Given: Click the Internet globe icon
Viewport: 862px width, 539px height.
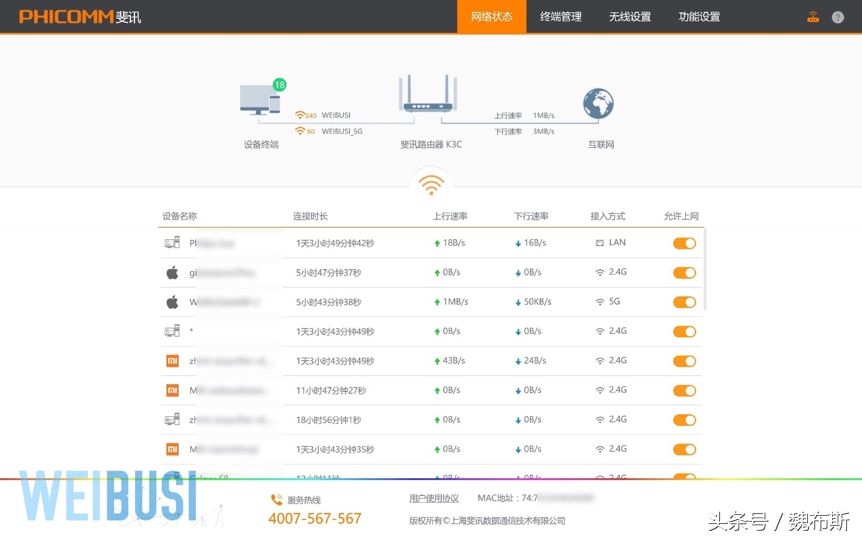Looking at the screenshot, I should pyautogui.click(x=598, y=103).
